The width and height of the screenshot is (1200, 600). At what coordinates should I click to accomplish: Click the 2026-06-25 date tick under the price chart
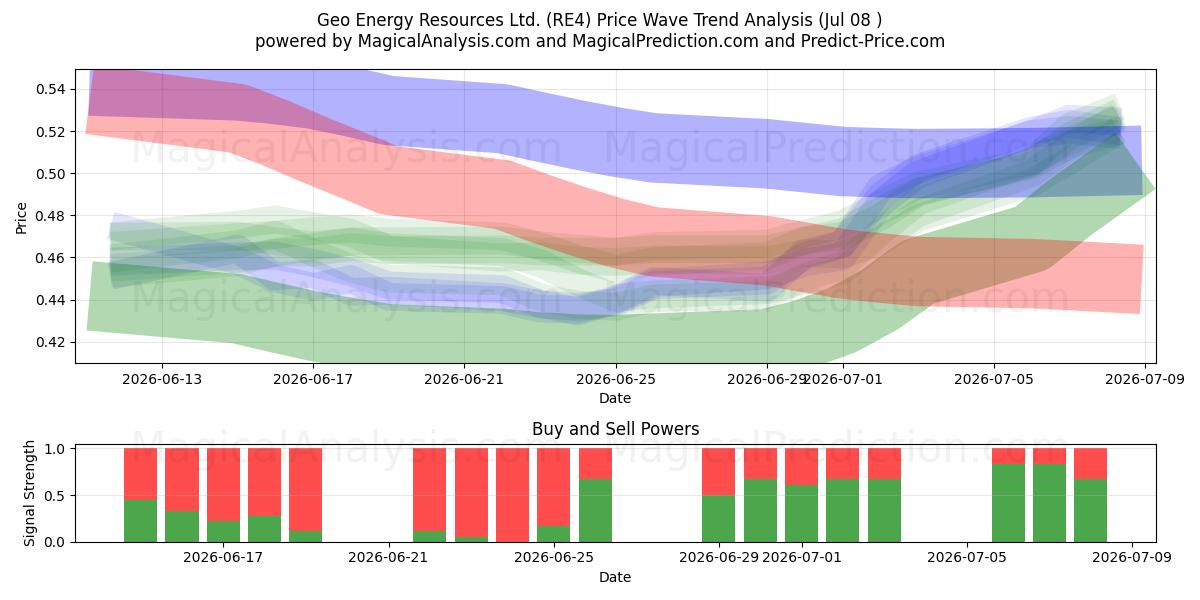click(615, 379)
